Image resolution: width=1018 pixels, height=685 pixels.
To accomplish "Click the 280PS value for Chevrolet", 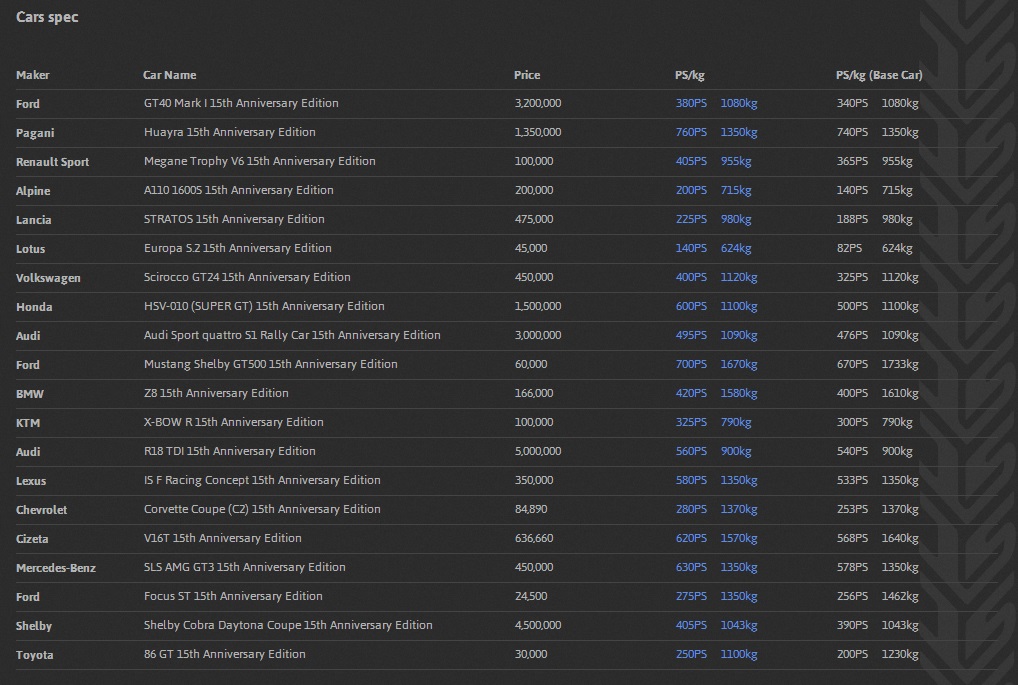I will pos(691,509).
